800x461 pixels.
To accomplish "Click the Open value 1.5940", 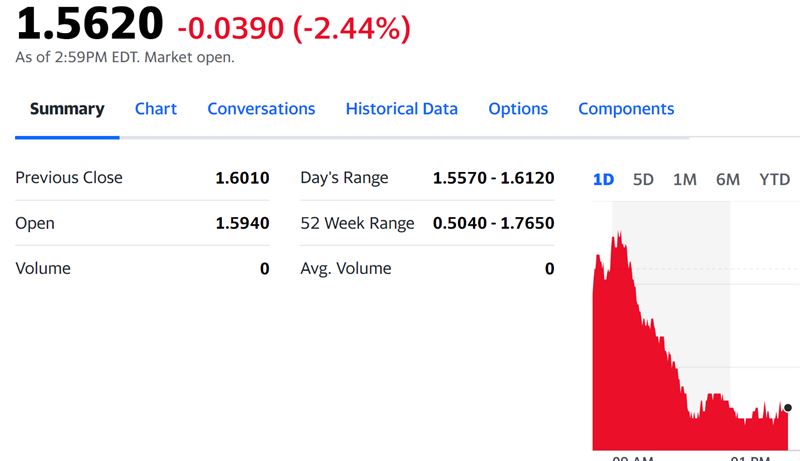I will 242,223.
